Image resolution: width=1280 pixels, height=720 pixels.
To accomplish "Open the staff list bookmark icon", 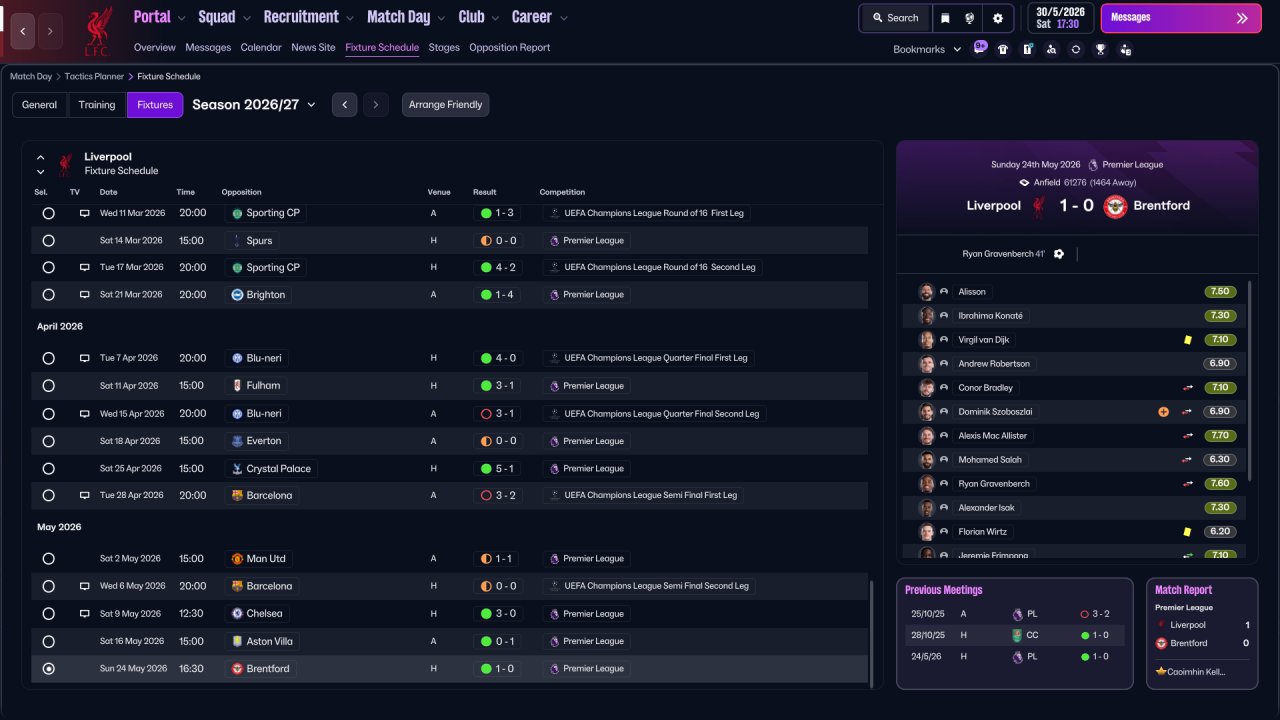I will click(1126, 49).
